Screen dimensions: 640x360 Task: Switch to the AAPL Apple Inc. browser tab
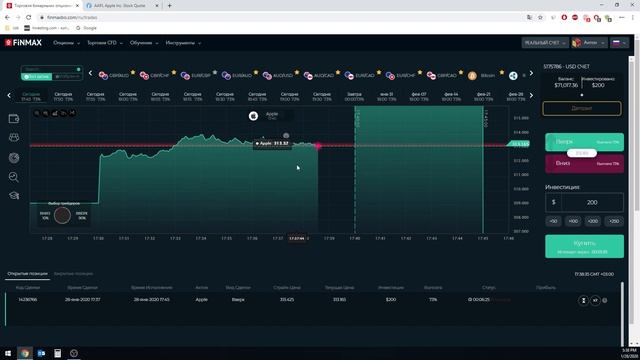121,6
